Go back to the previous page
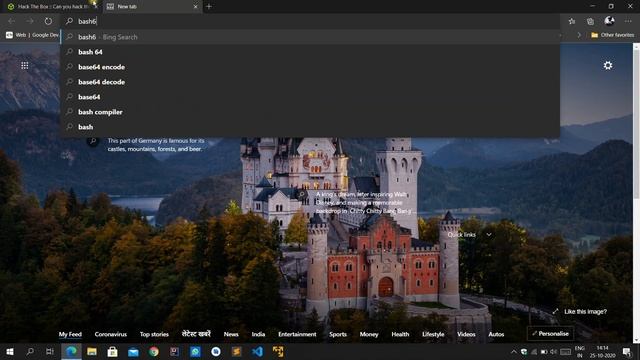Viewport: 640px width, 360px height. [11, 21]
